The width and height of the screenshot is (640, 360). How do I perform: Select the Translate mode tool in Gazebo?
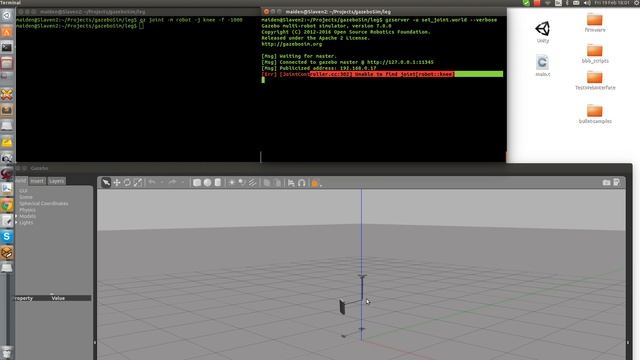tap(117, 182)
